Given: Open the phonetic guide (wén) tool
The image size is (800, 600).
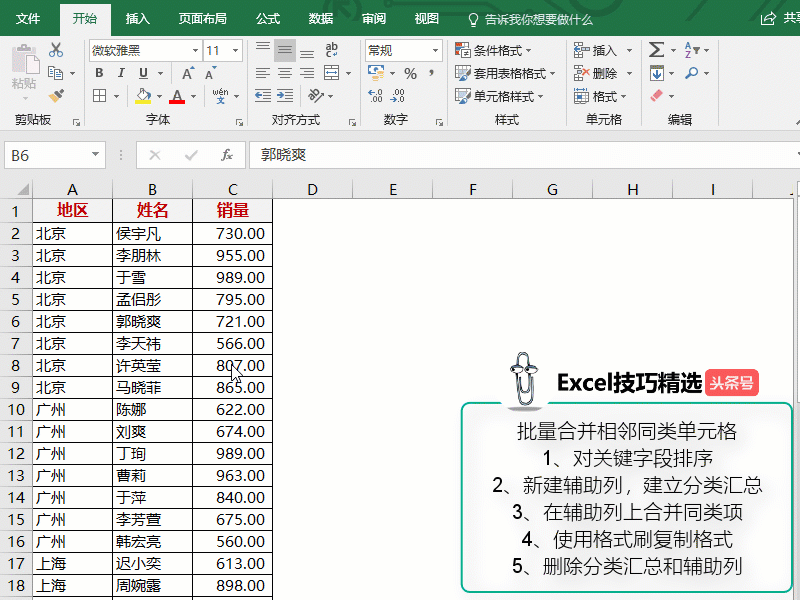Looking at the screenshot, I should 220,95.
